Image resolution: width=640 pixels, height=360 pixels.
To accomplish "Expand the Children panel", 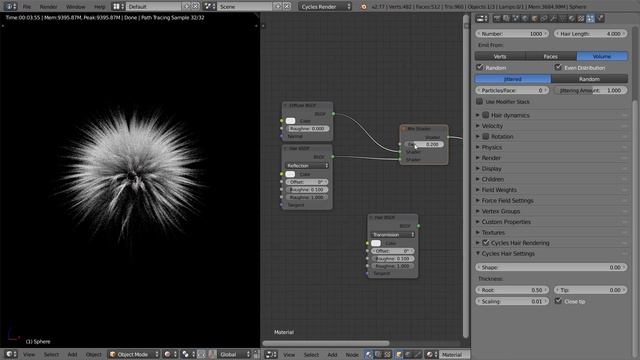I will [x=492, y=179].
